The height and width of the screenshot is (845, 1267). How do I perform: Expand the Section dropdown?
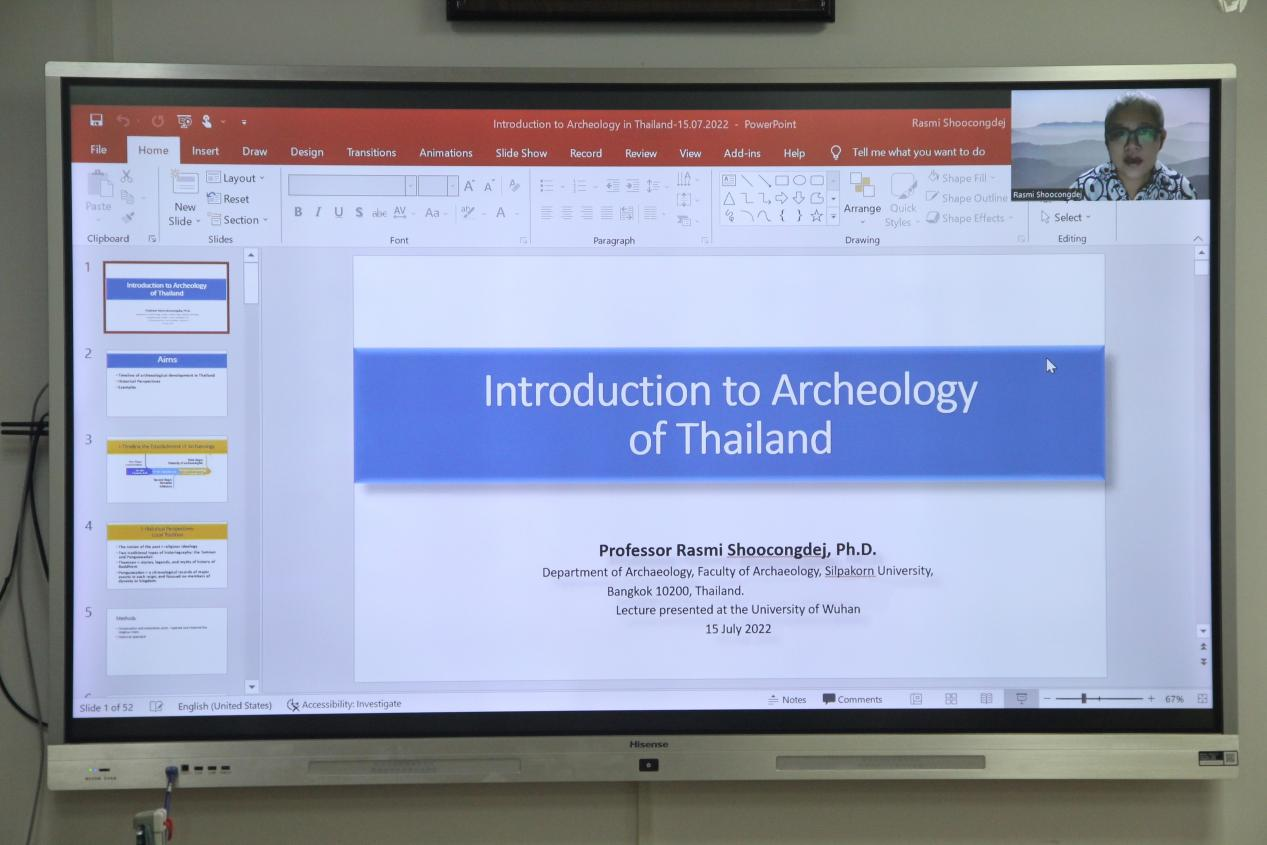[237, 220]
